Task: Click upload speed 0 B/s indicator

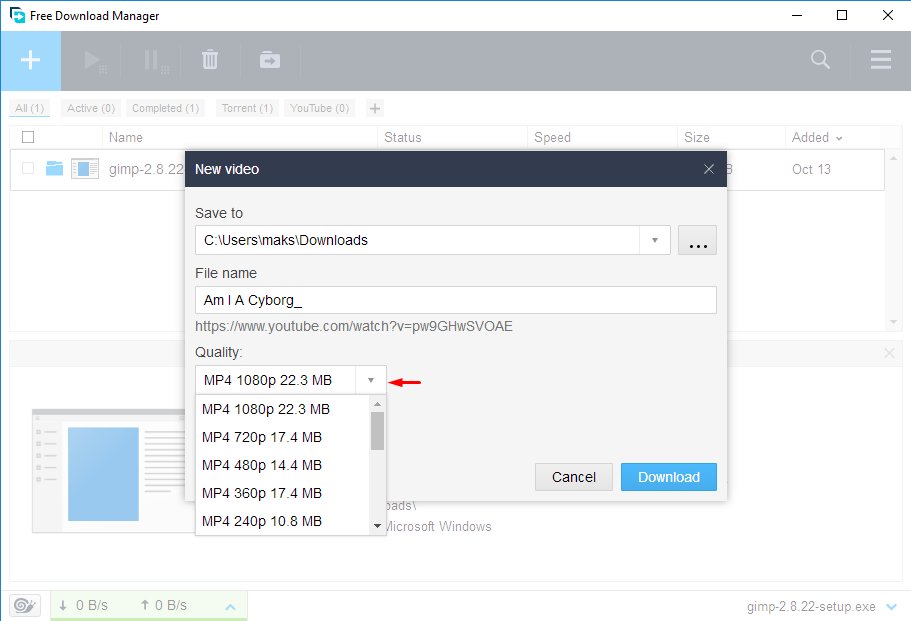Action: coord(163,605)
